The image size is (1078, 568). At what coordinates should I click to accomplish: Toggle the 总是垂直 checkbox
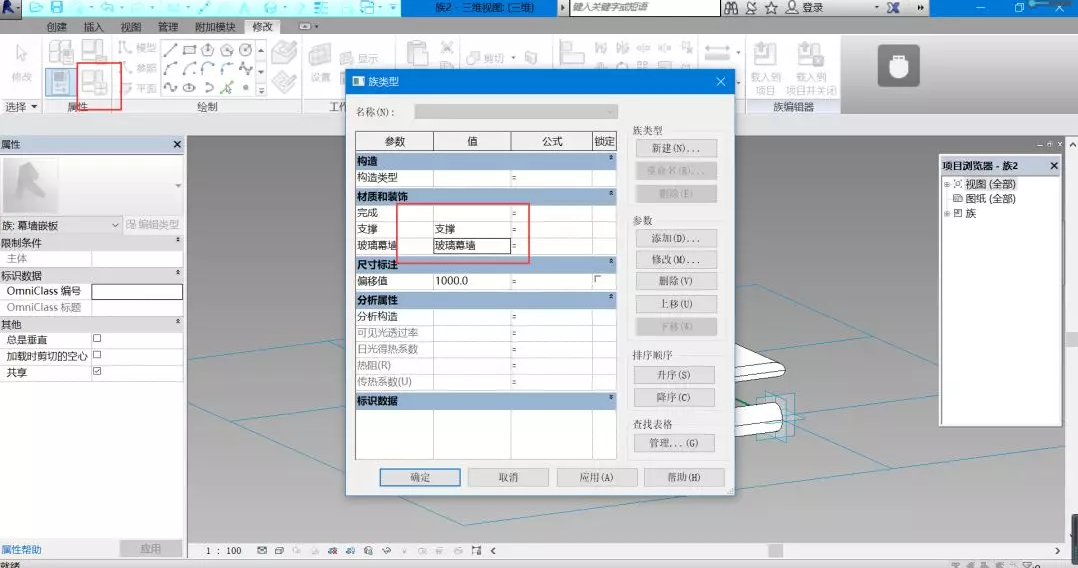point(97,339)
